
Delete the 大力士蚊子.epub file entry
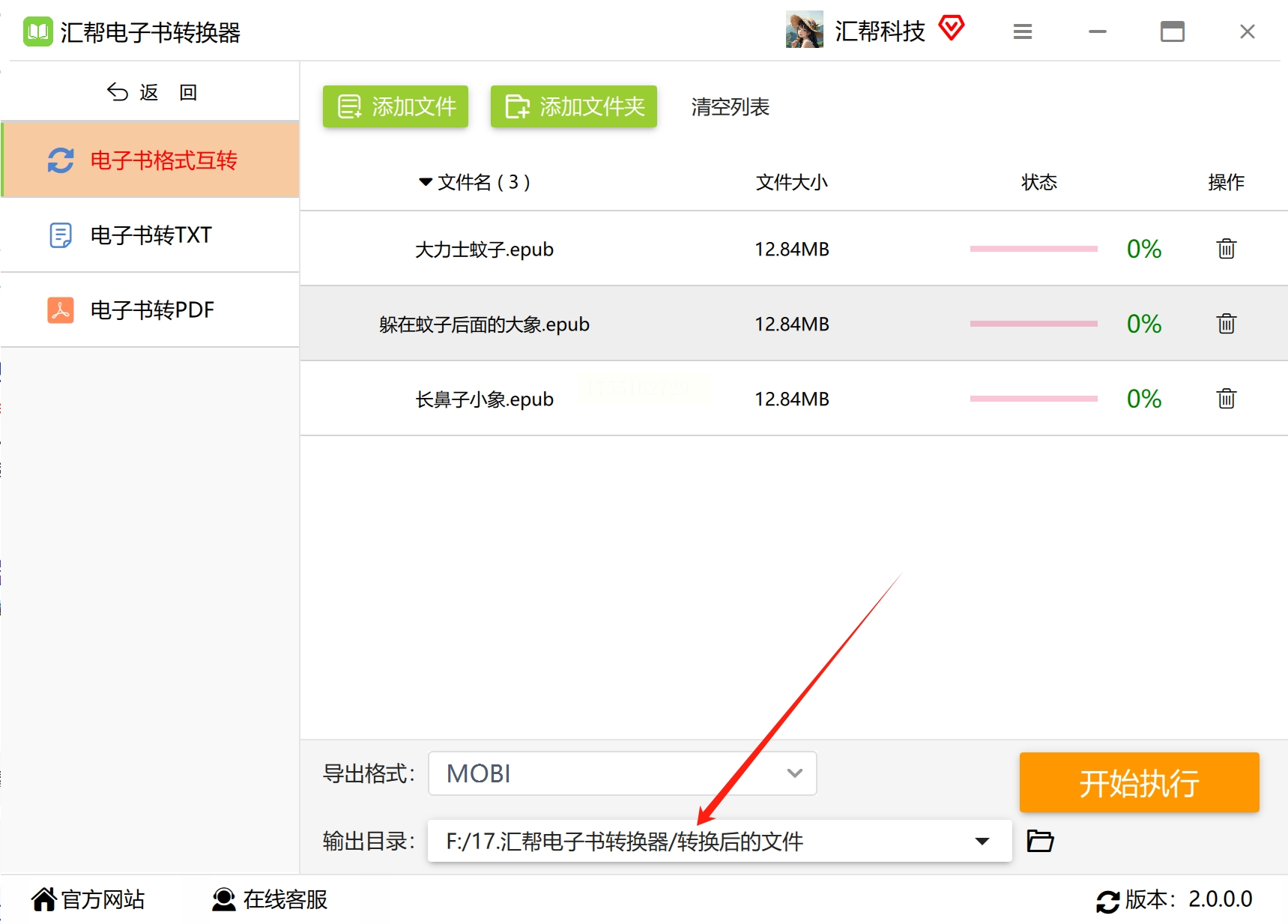[x=1226, y=248]
